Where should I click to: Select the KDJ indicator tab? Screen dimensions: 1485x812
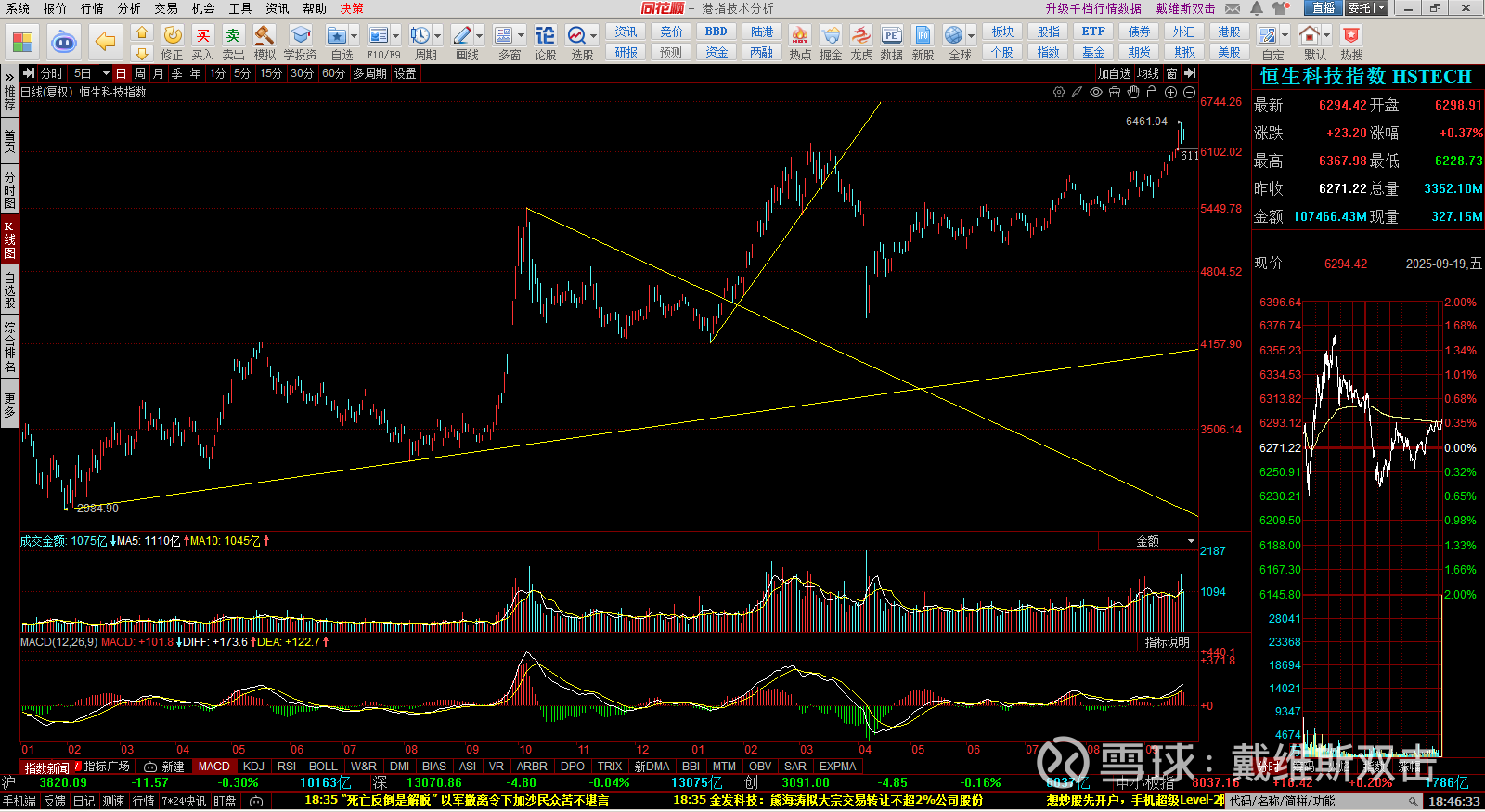[253, 767]
